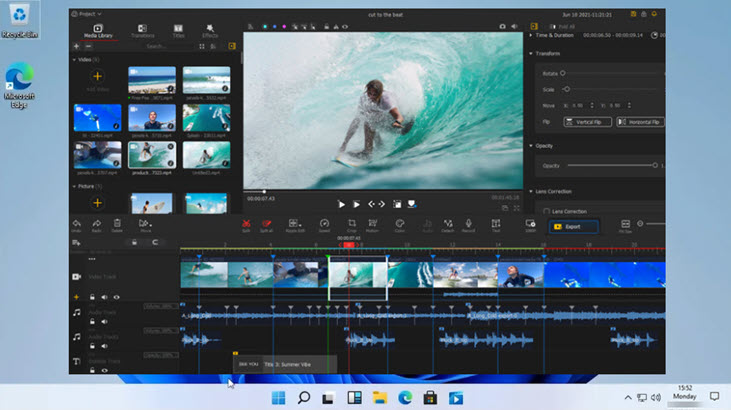The height and width of the screenshot is (410, 731).
Task: Click the Undo icon
Action: pos(76,225)
